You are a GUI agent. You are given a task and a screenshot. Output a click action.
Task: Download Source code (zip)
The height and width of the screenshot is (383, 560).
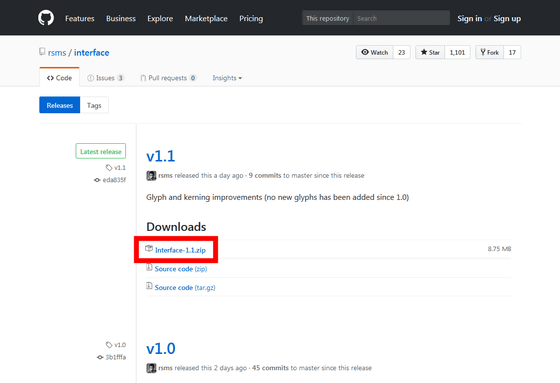[181, 269]
